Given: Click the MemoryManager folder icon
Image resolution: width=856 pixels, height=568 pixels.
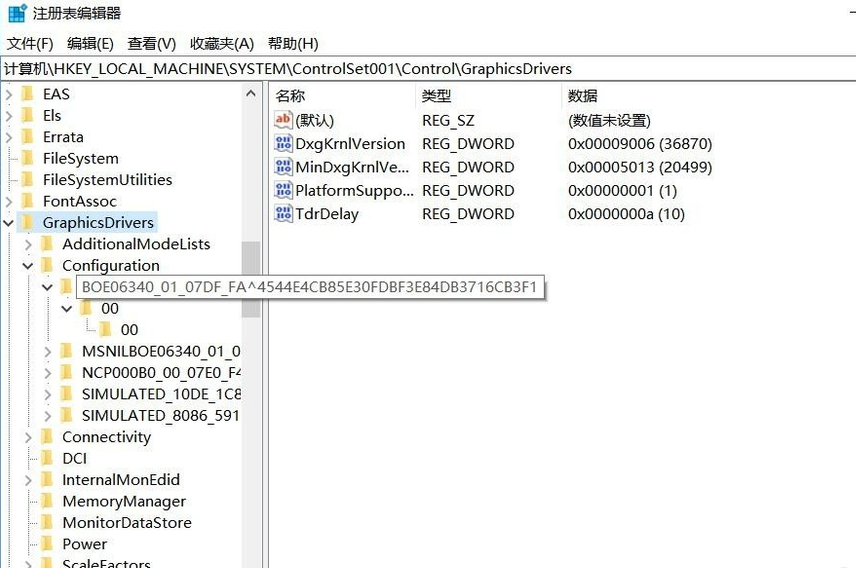Looking at the screenshot, I should coord(47,501).
